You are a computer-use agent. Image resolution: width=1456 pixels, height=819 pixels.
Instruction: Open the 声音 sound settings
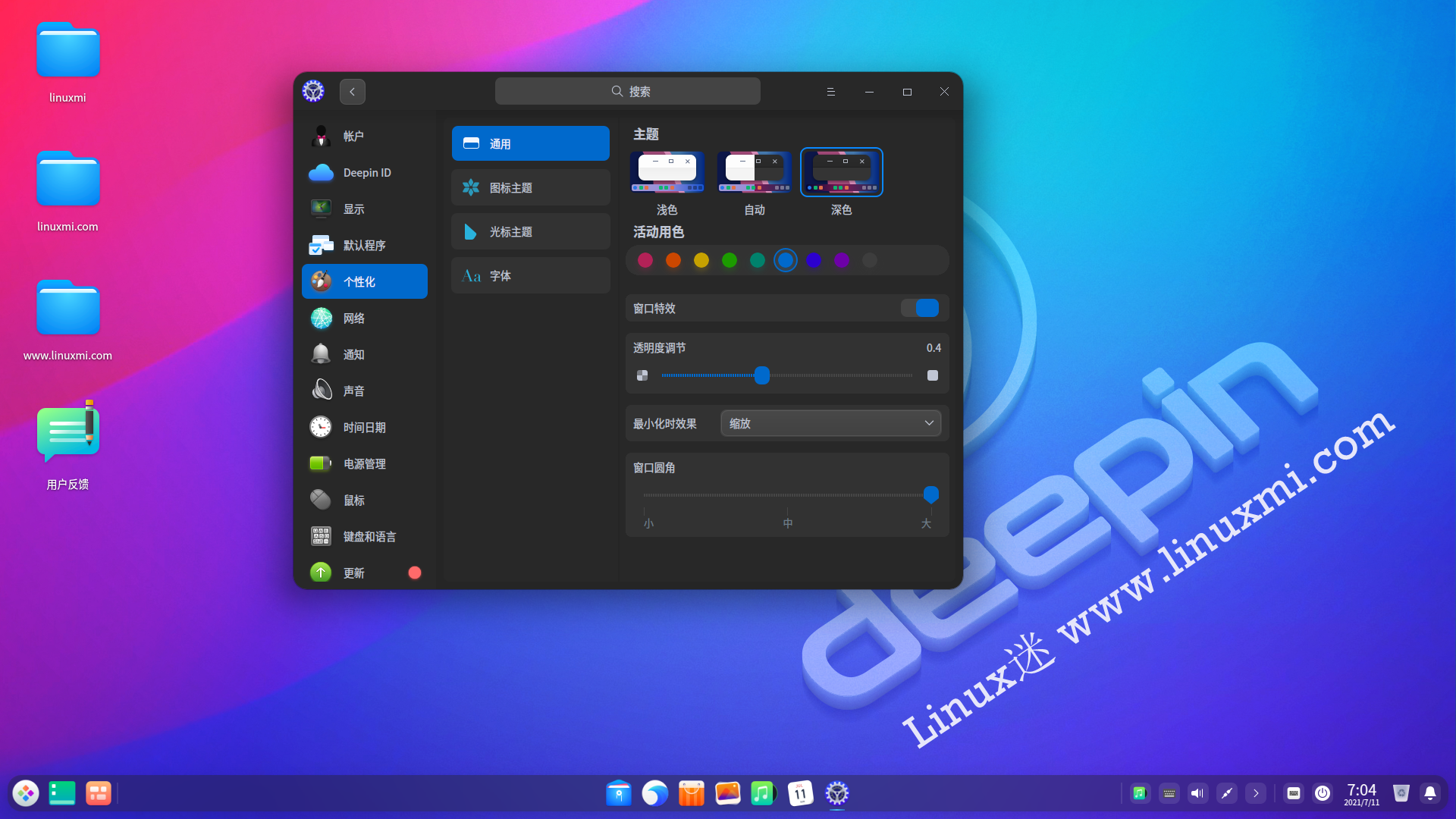click(x=365, y=391)
